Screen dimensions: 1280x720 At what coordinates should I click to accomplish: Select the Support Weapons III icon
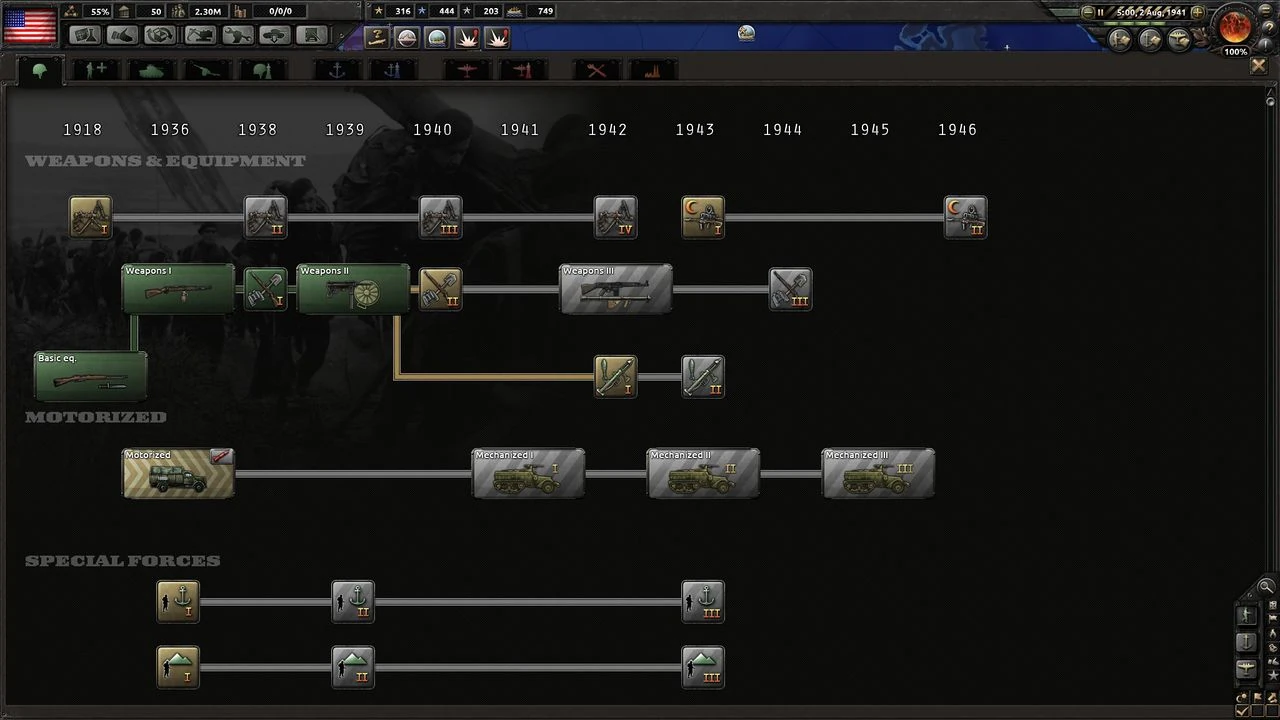(x=441, y=217)
